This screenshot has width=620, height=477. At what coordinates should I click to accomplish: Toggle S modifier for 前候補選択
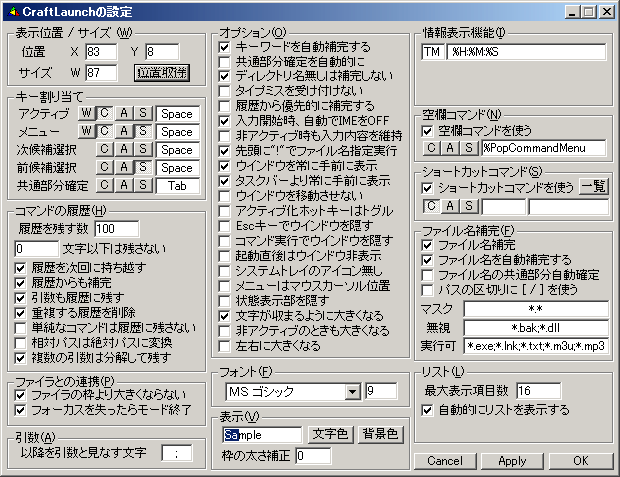(x=143, y=167)
